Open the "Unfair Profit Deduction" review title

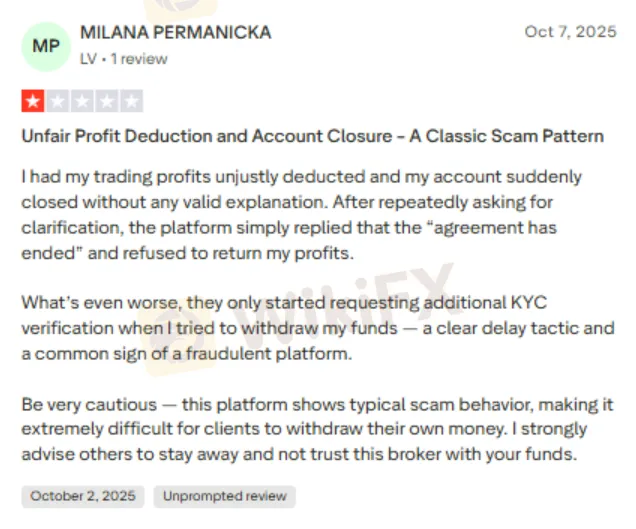(x=312, y=136)
